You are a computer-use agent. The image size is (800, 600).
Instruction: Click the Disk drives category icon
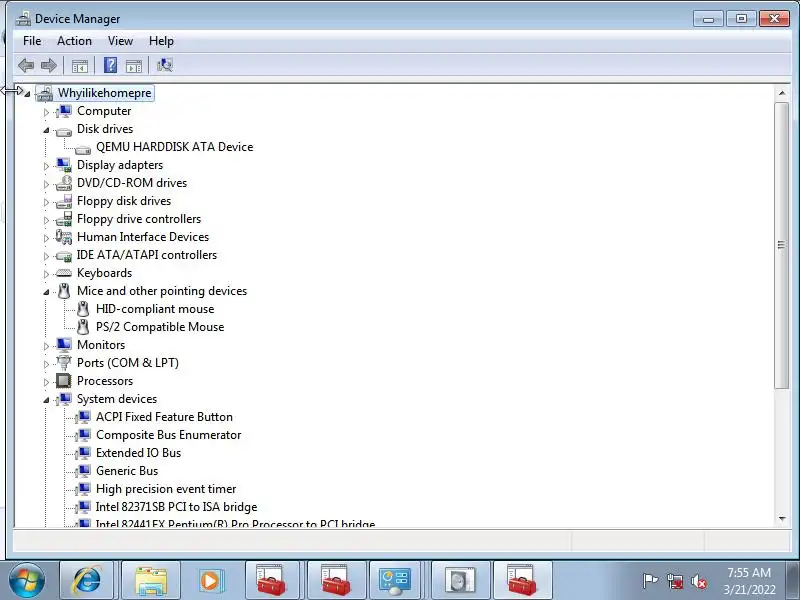(x=64, y=132)
